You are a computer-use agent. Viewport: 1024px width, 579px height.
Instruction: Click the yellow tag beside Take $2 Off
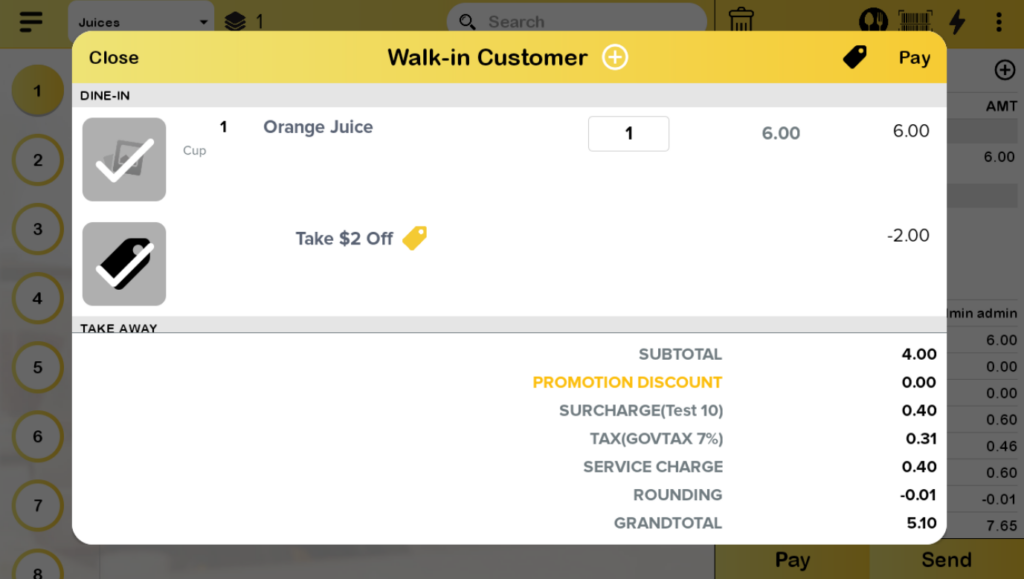pos(414,238)
